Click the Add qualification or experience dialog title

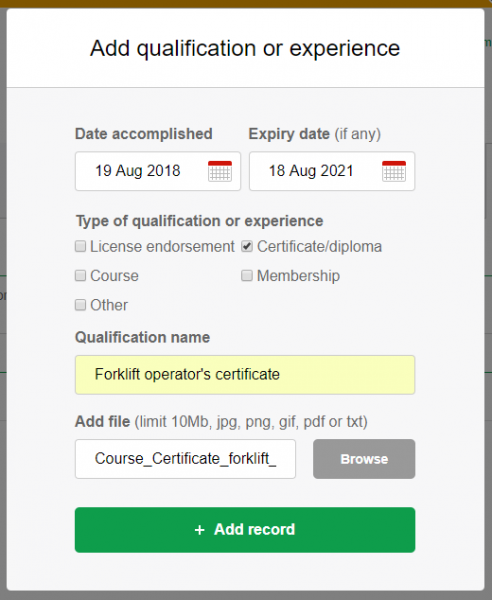pos(245,49)
